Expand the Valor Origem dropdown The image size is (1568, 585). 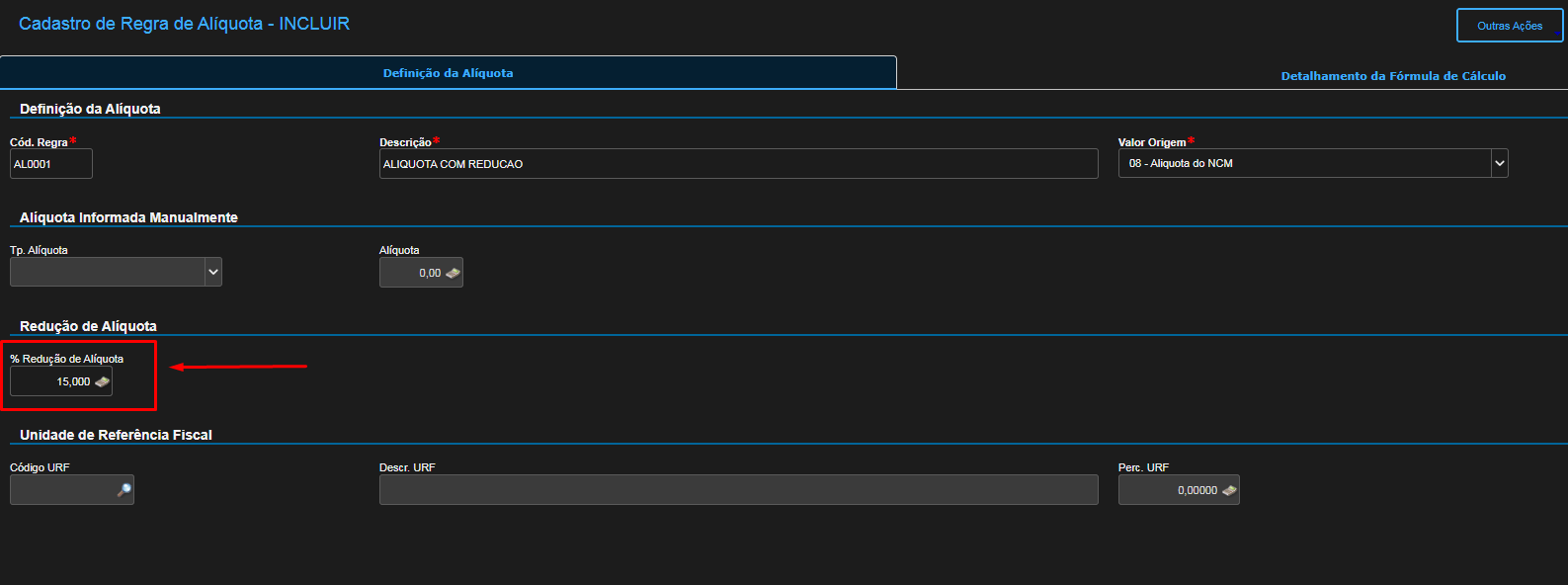[1499, 163]
